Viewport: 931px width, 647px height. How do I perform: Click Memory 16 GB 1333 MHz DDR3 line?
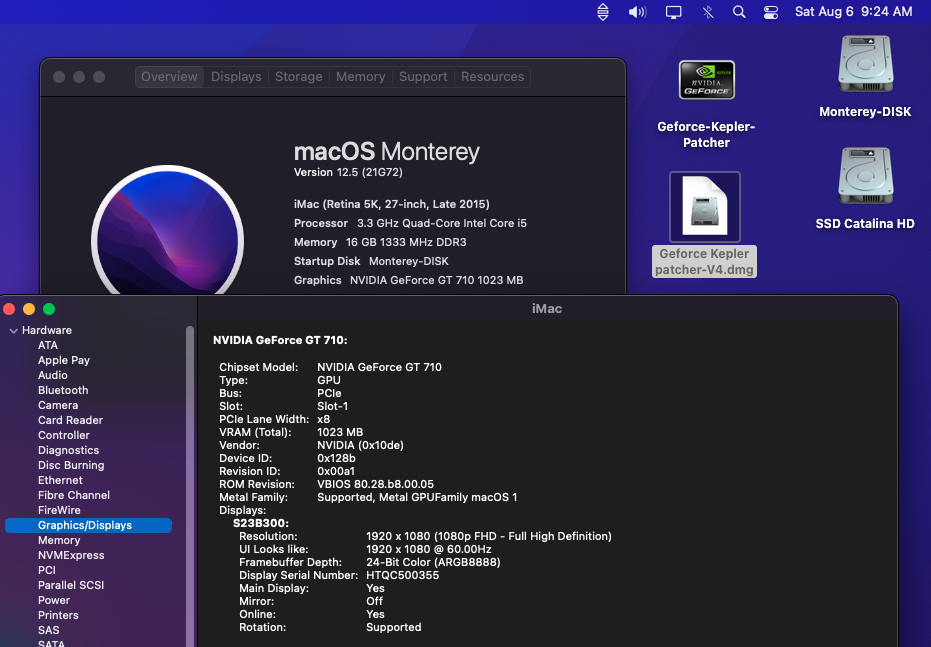coord(380,242)
